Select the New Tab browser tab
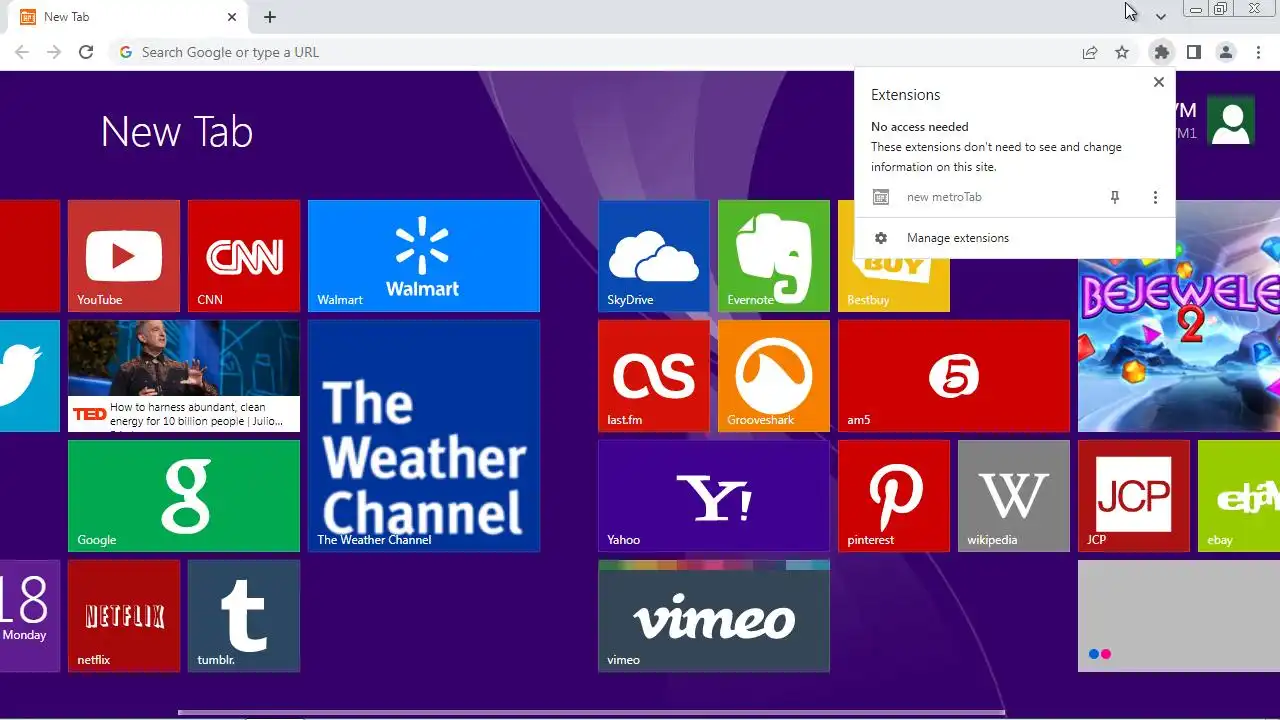 pyautogui.click(x=125, y=17)
